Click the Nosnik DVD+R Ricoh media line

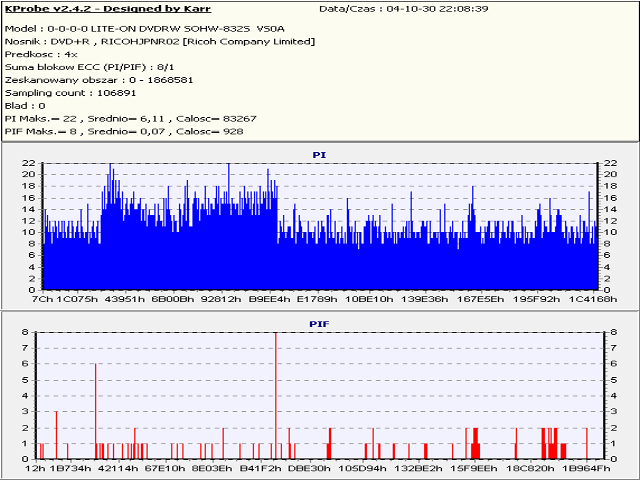[x=160, y=41]
